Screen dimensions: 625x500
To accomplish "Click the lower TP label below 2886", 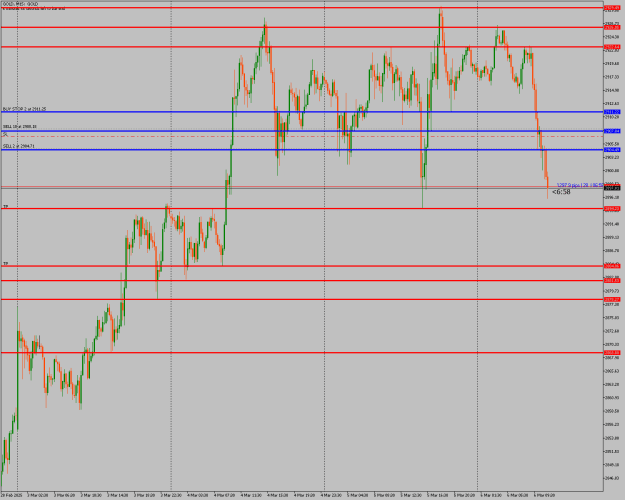I will pos(6,264).
